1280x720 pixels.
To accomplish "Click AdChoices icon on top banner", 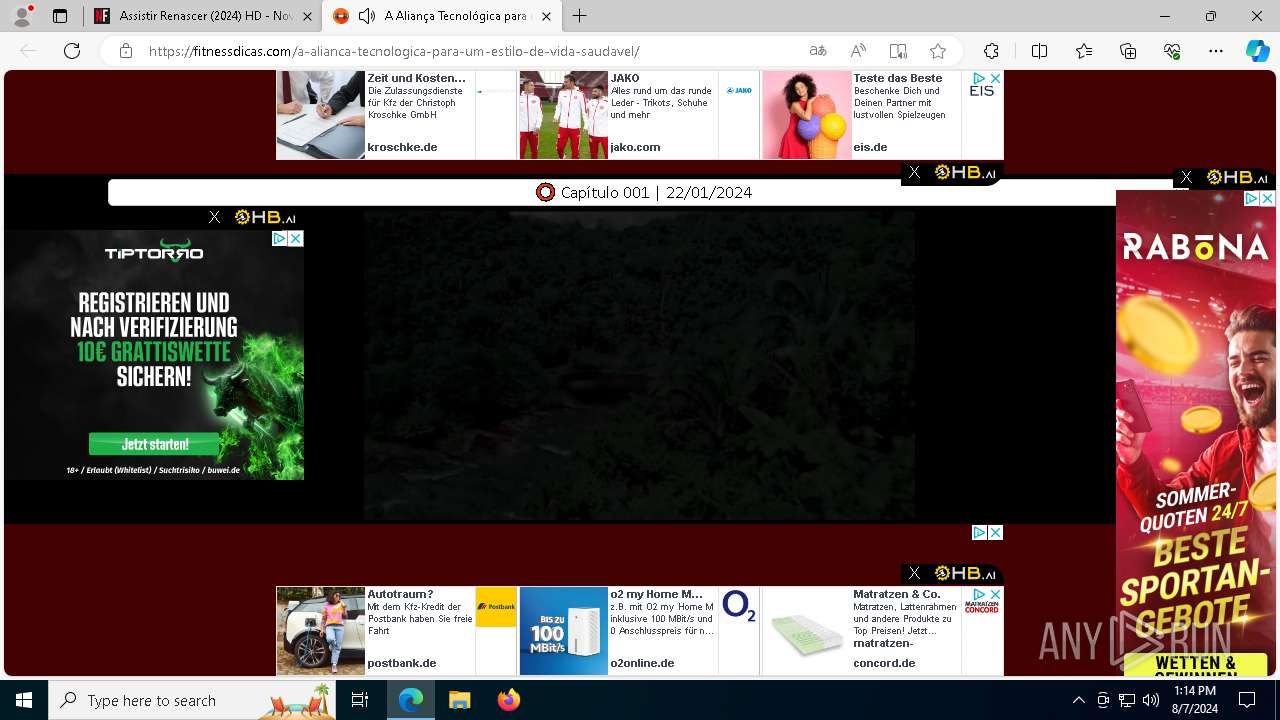I will coord(980,78).
